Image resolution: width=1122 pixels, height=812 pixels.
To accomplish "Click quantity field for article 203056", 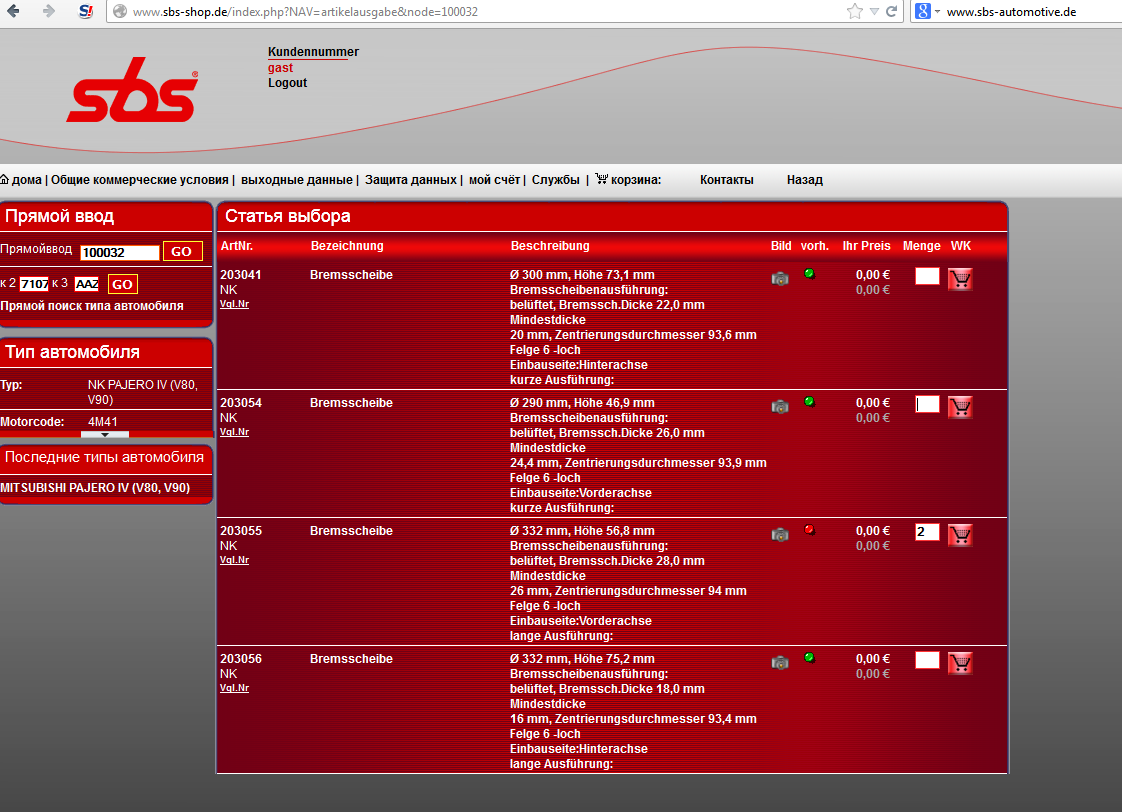I will click(x=927, y=660).
